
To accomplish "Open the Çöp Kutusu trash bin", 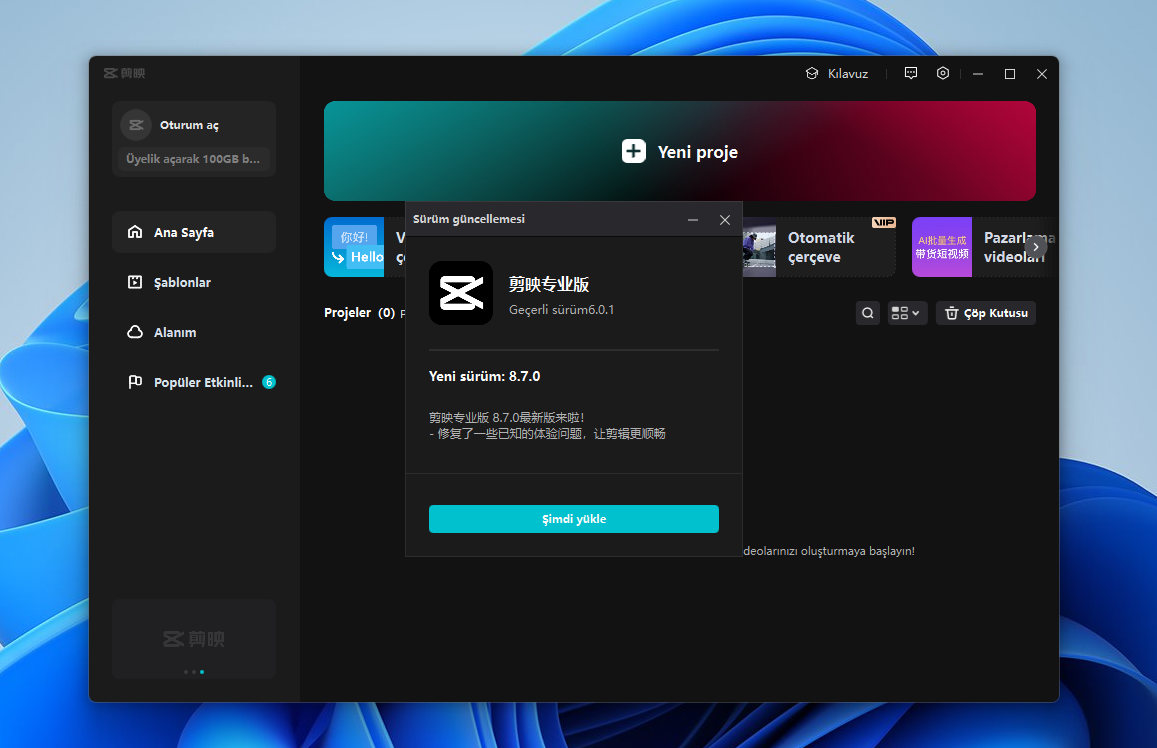I will (x=985, y=313).
